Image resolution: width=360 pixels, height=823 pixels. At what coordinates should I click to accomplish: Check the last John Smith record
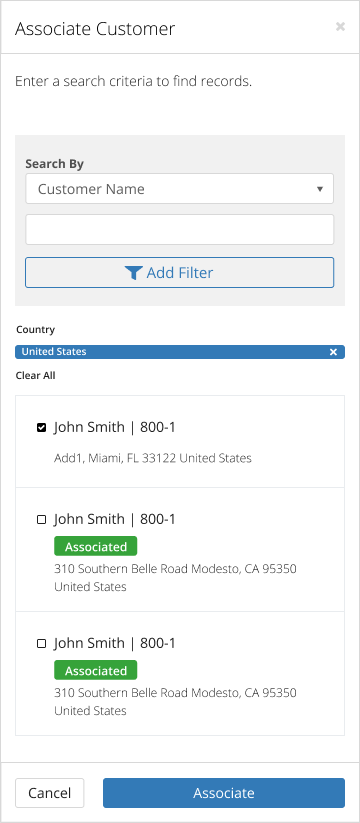point(41,643)
